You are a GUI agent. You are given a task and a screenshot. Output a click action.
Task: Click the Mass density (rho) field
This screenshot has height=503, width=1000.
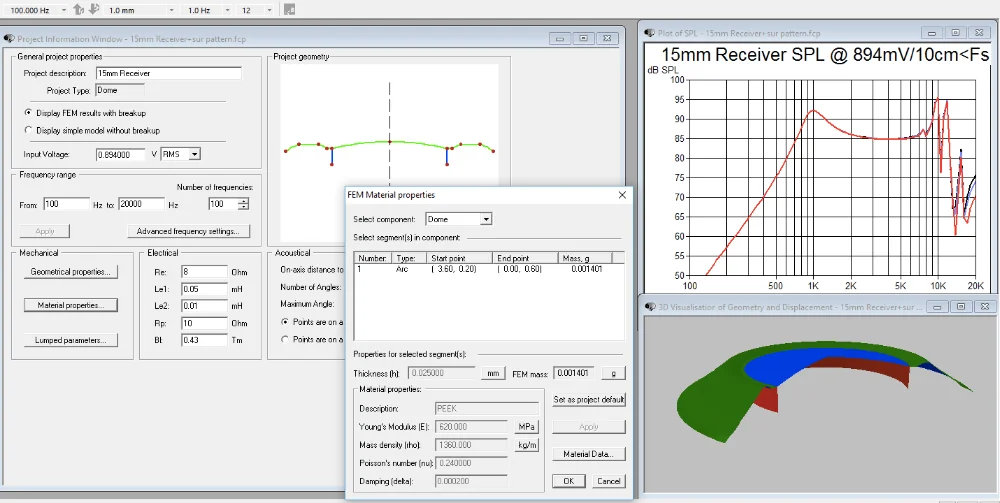pos(471,445)
